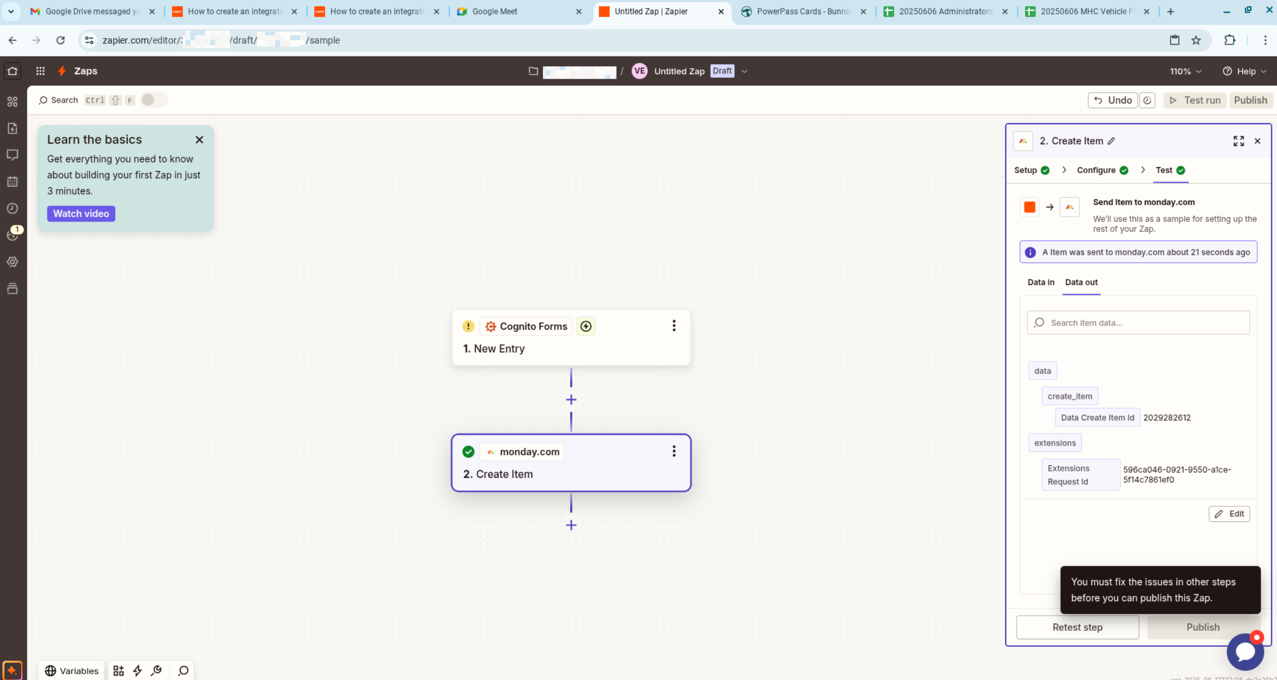Open the more options menu on Create Item step
This screenshot has height=680, width=1277.
coord(674,452)
